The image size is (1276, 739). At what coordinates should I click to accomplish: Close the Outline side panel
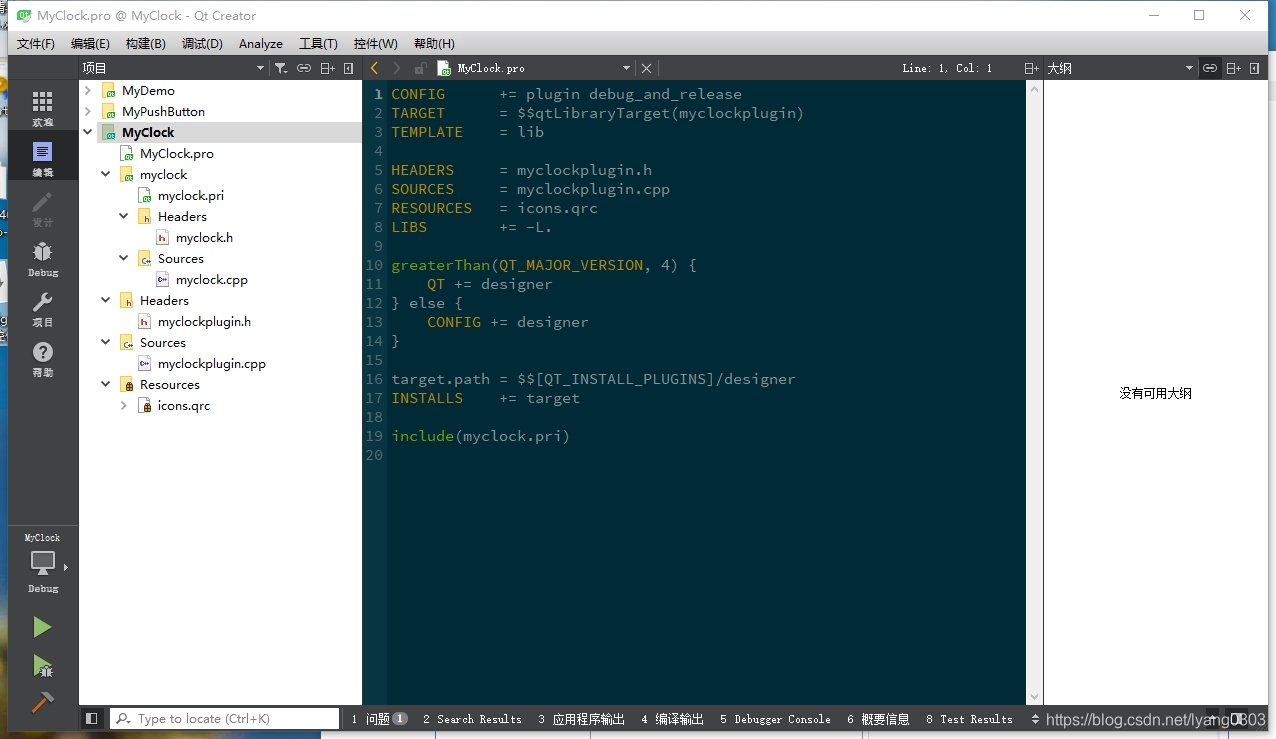click(1254, 68)
